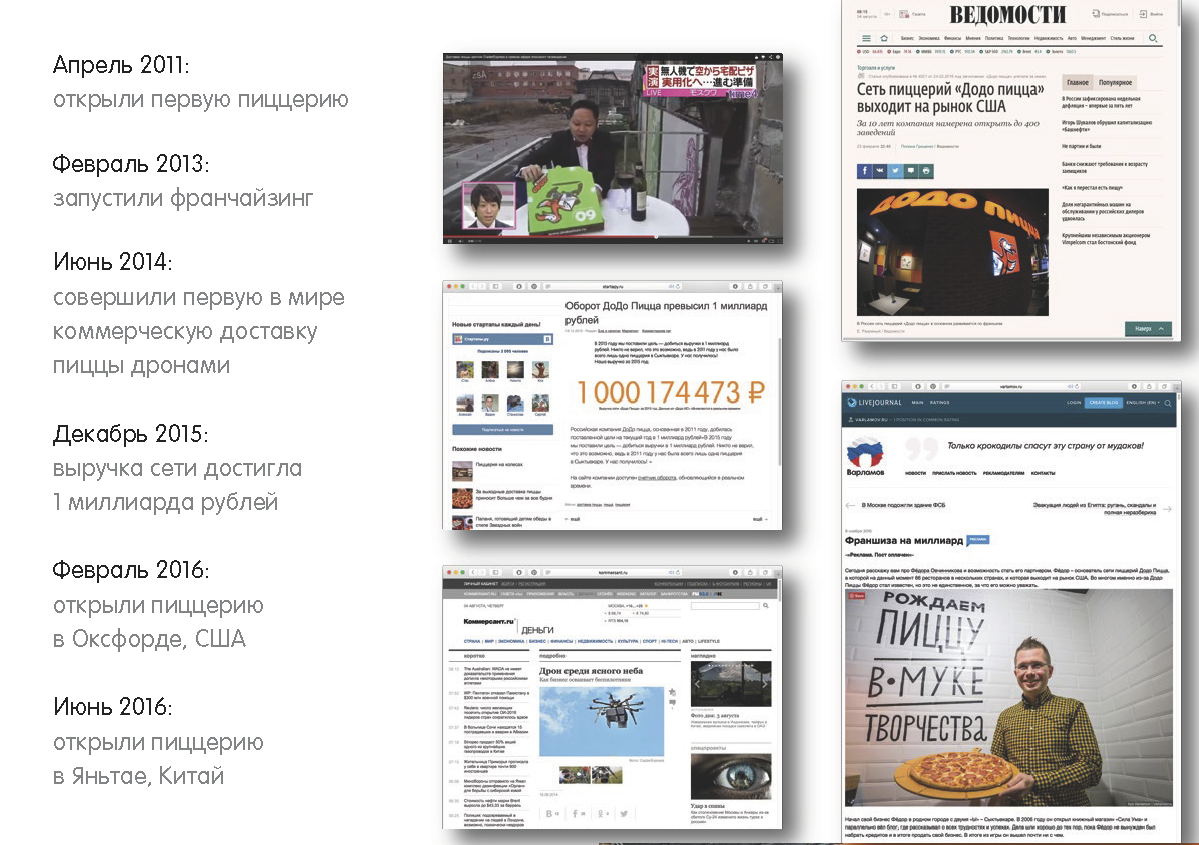Image resolution: width=1199 pixels, height=845 pixels.
Task: Click headline «Дрон среди ясного неба»
Action: (591, 671)
